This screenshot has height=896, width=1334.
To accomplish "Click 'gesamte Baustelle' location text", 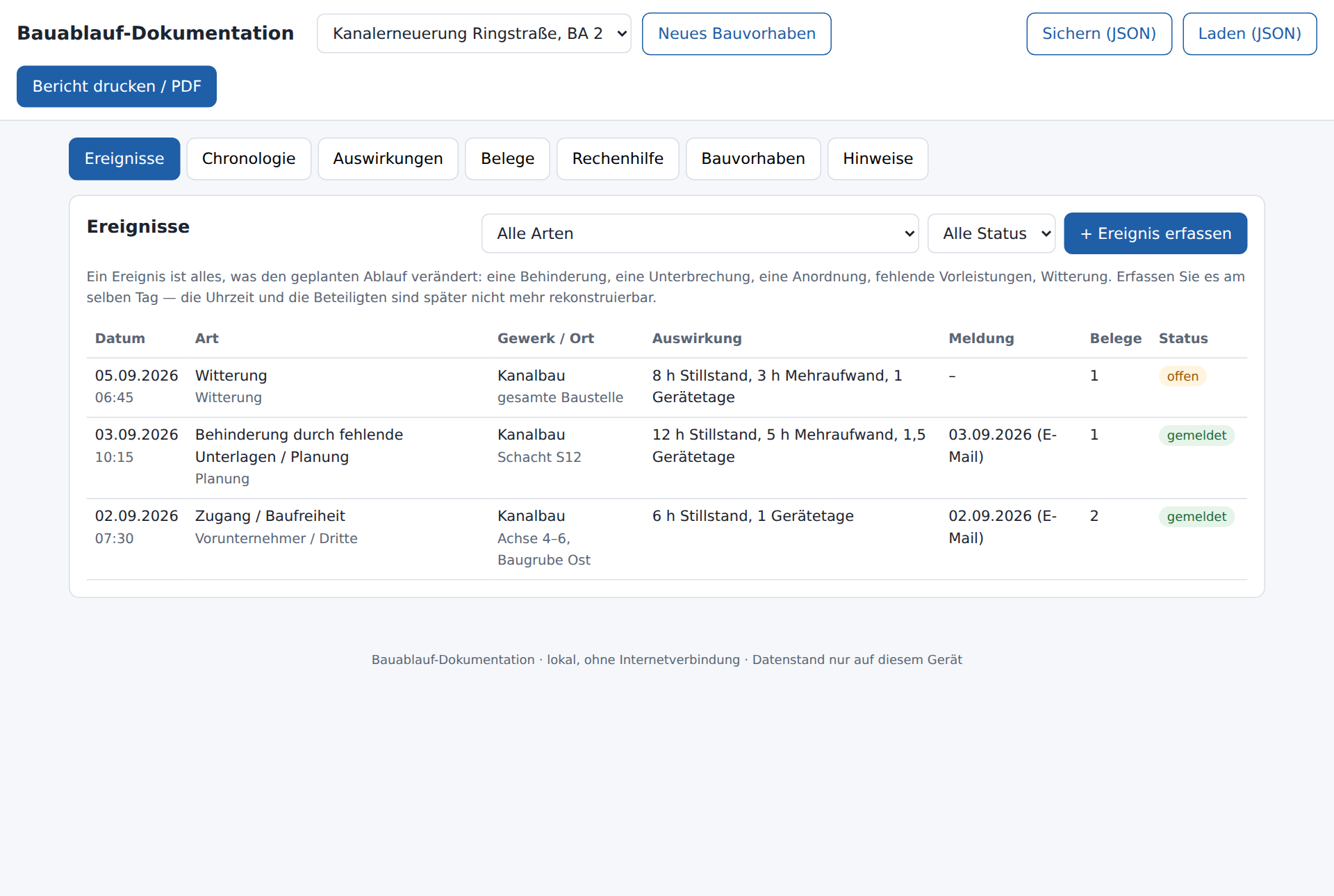I will pos(561,397).
